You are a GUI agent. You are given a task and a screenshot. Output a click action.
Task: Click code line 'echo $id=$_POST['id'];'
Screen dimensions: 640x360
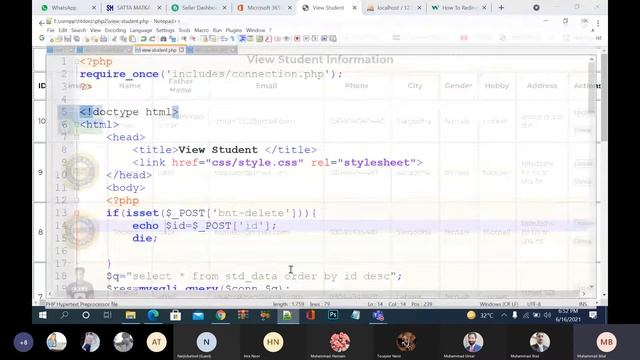coord(204,225)
